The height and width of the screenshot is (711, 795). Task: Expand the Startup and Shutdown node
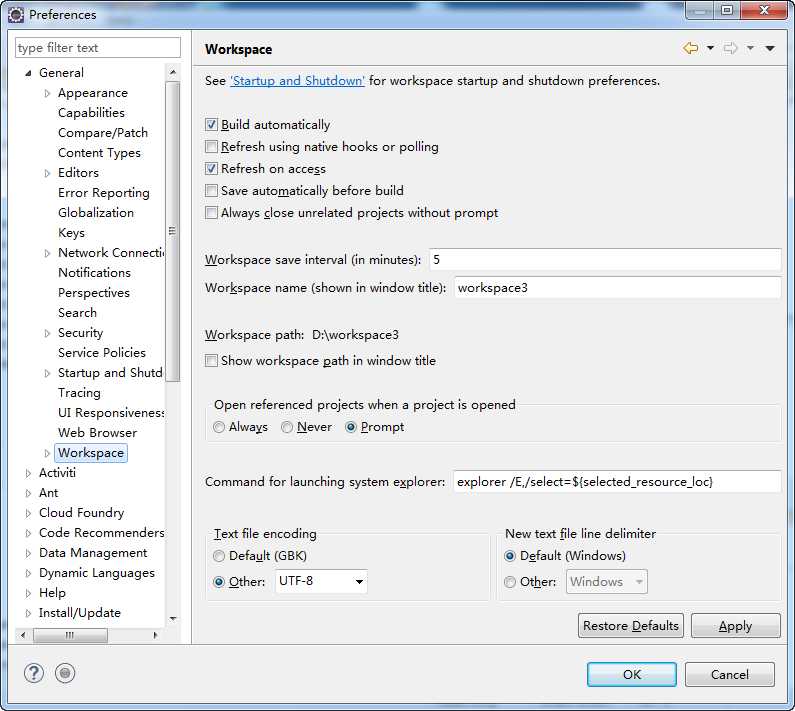coord(47,373)
